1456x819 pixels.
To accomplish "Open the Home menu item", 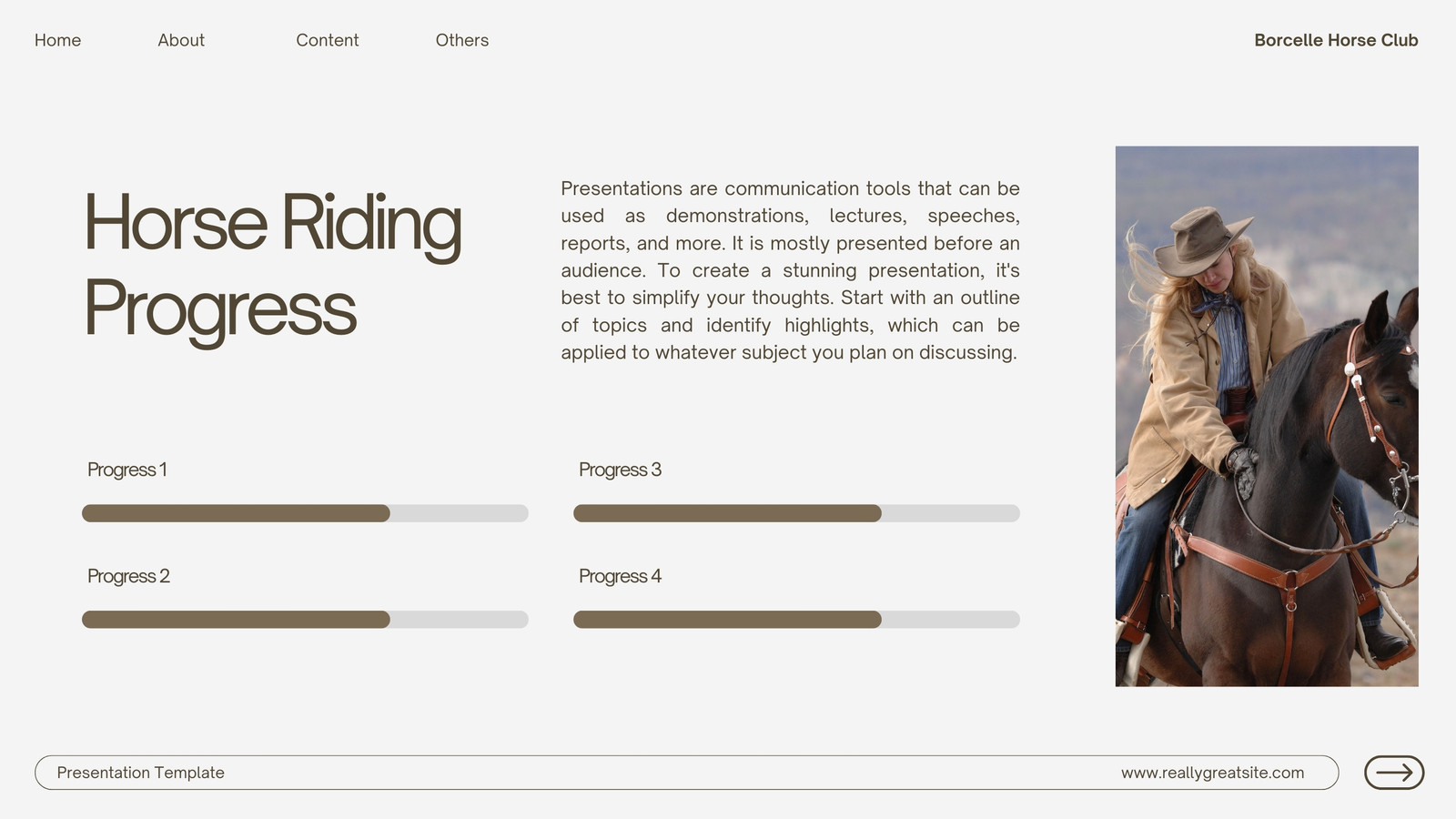I will click(57, 40).
